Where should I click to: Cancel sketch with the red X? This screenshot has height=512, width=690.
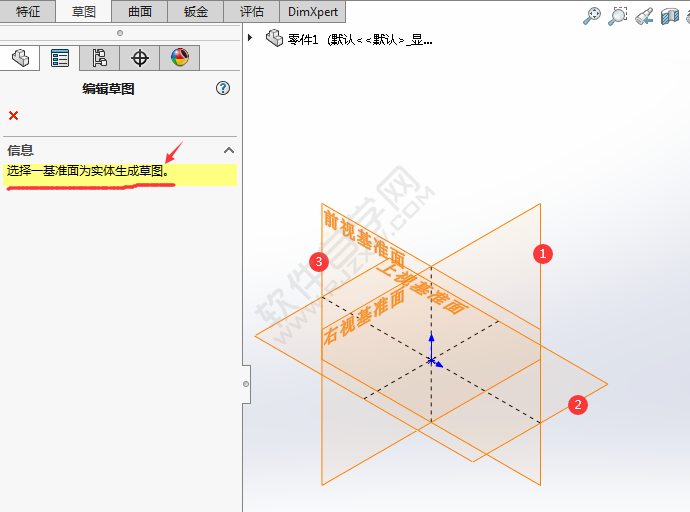pos(14,116)
